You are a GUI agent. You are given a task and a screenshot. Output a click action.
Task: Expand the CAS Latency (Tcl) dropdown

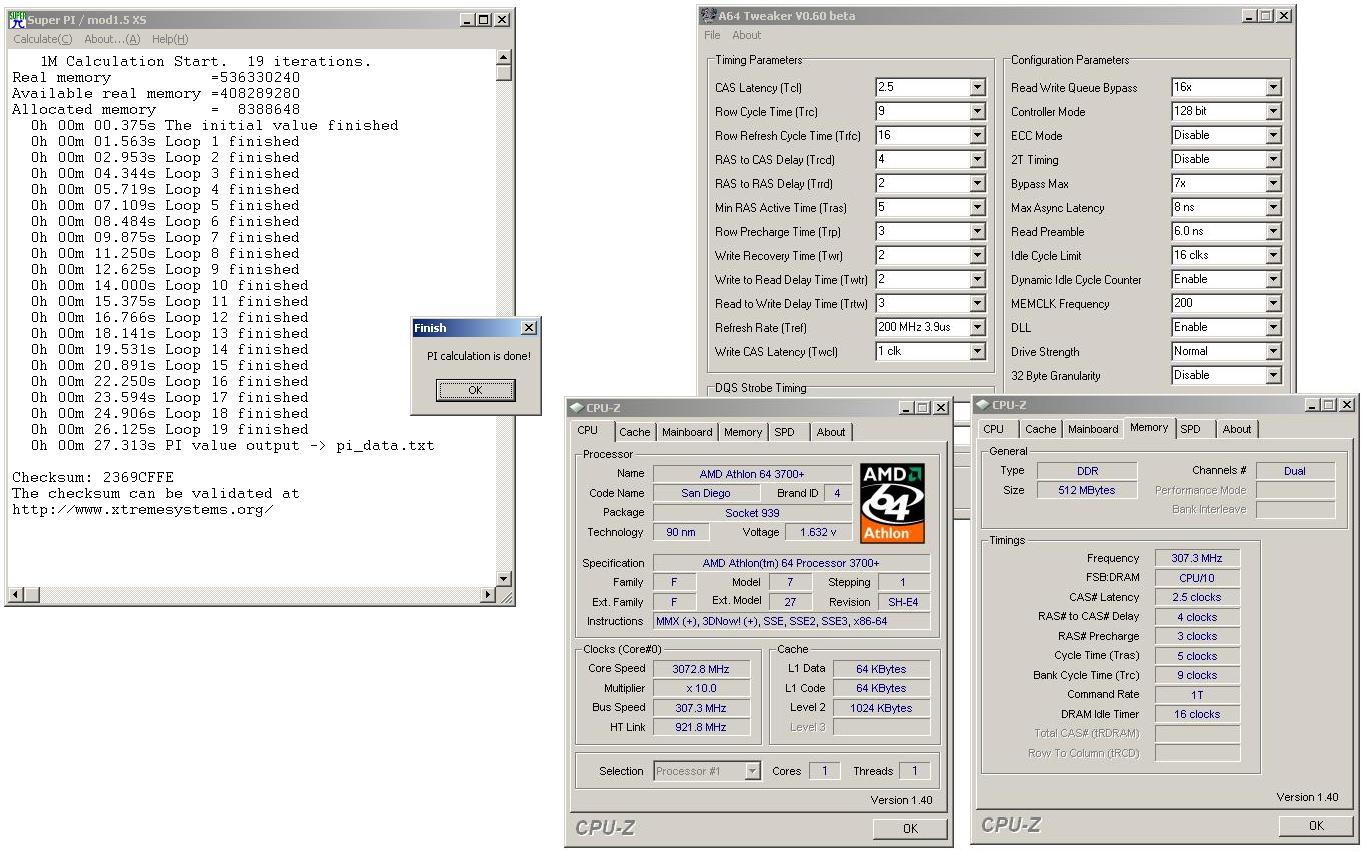[977, 88]
